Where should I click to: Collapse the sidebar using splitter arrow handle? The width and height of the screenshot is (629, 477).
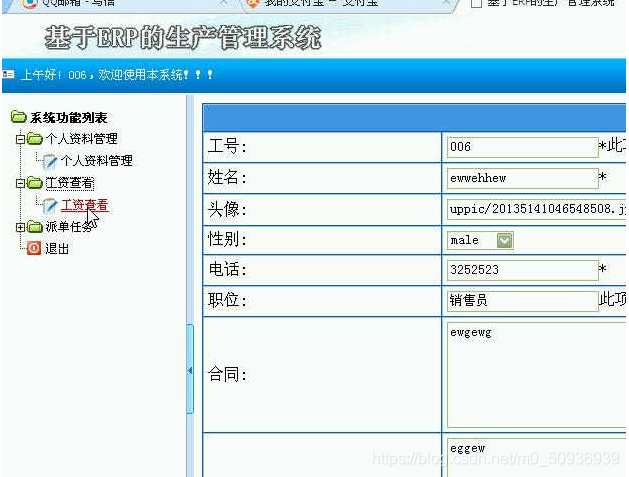tap(190, 370)
